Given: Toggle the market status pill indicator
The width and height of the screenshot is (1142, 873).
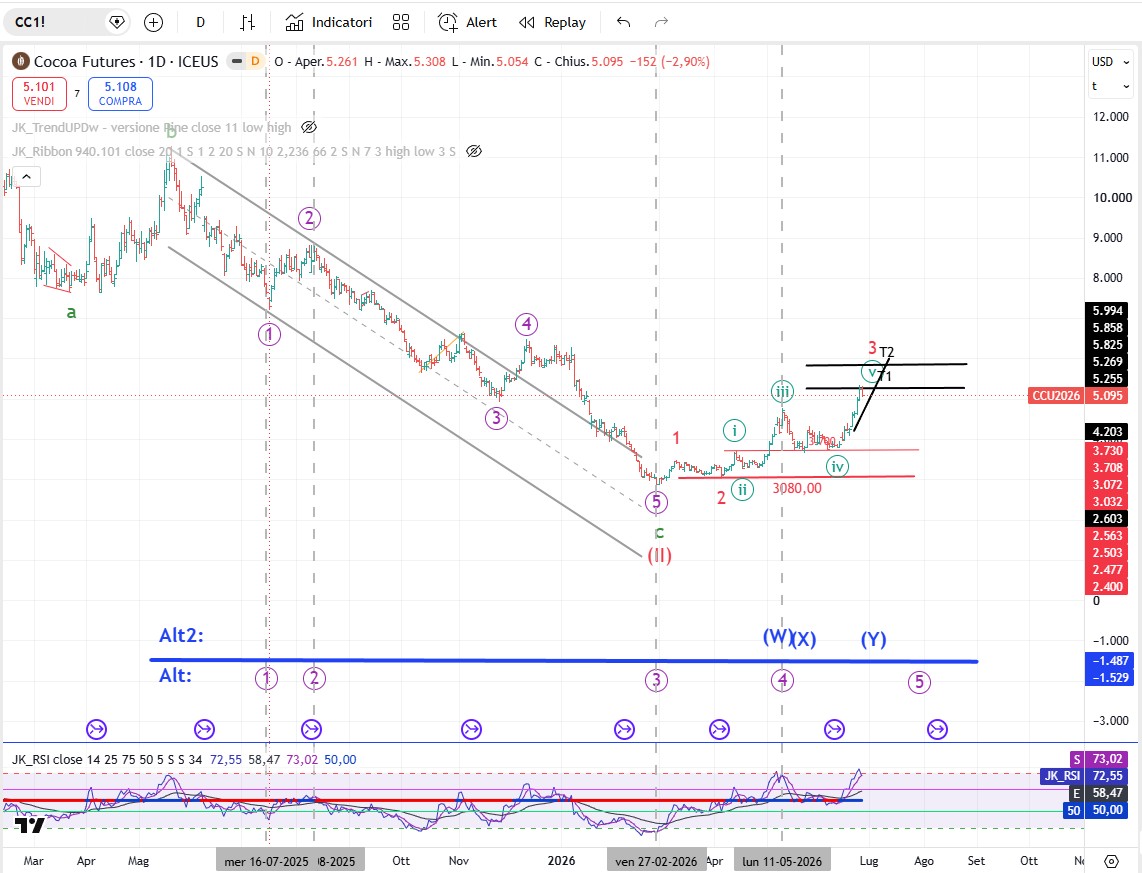Looking at the screenshot, I should [x=237, y=62].
